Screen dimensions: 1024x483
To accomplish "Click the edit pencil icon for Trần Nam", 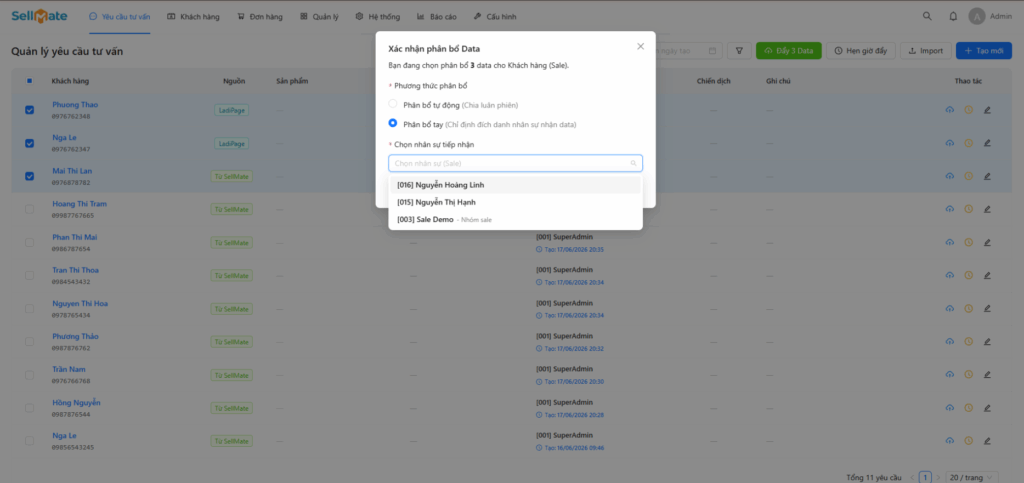I will point(987,375).
